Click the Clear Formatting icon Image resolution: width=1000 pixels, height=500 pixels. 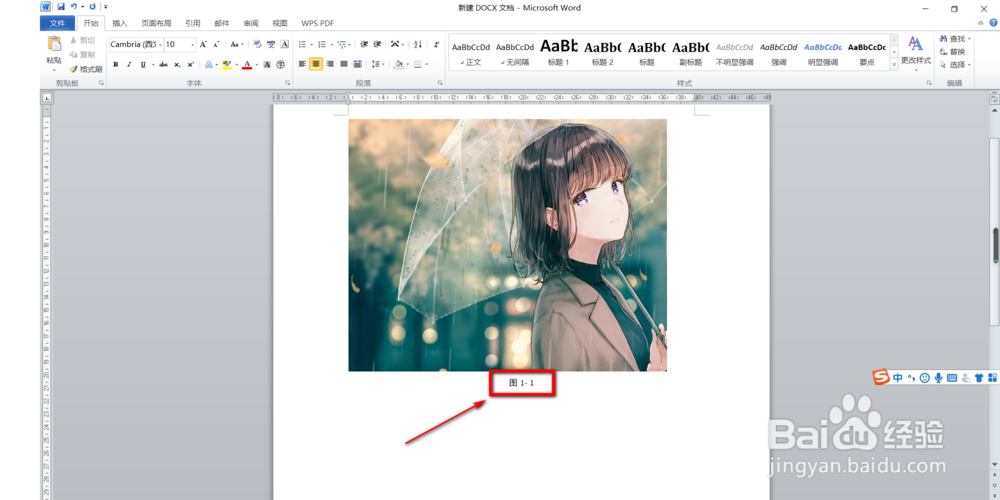(257, 45)
